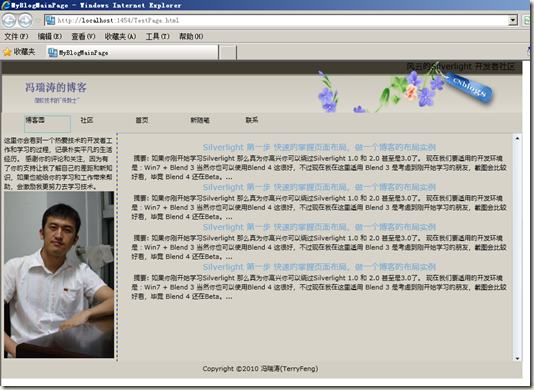
Task: Open the fourth Silverlight 第一步 article link
Action: pos(319,267)
